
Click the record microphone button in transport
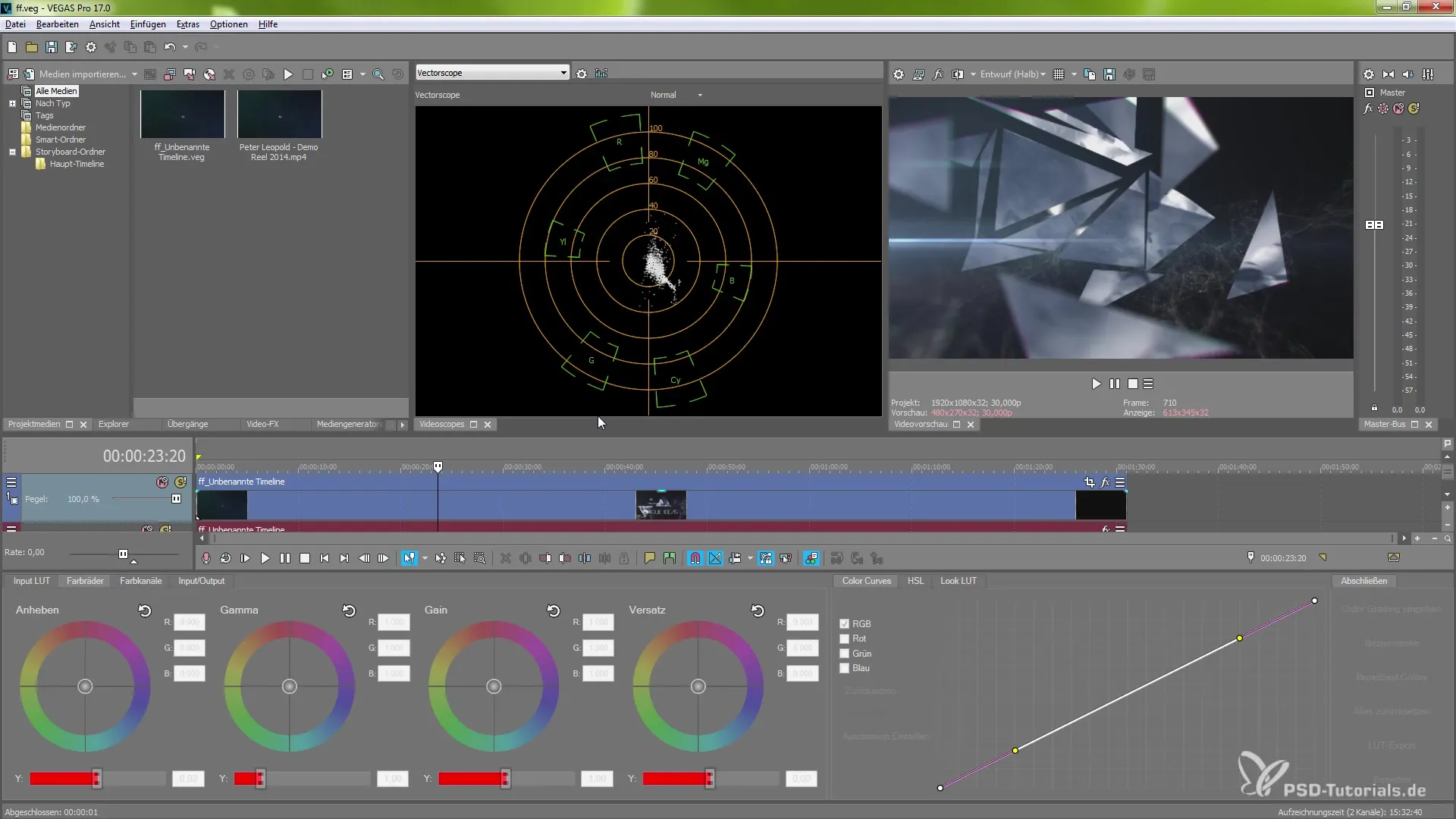point(206,558)
